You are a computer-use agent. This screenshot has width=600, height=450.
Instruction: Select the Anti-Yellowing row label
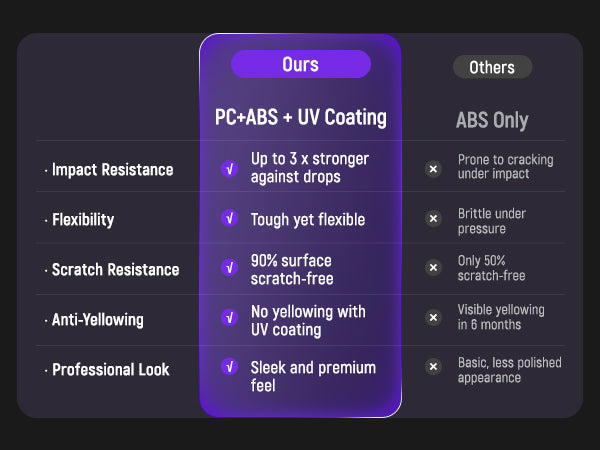pyautogui.click(x=97, y=320)
